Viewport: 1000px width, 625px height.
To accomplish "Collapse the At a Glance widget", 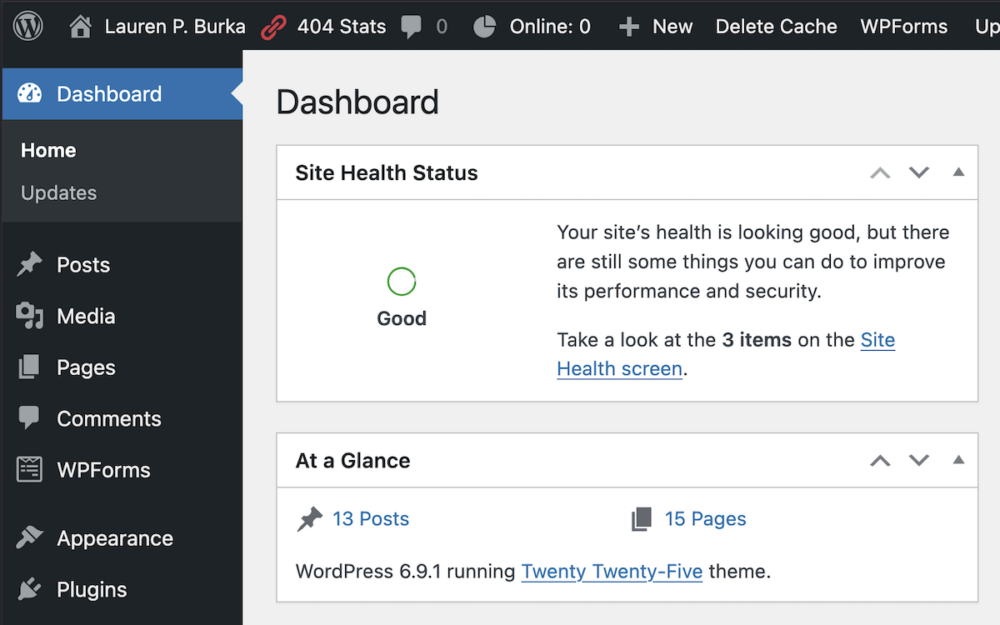I will tap(959, 461).
